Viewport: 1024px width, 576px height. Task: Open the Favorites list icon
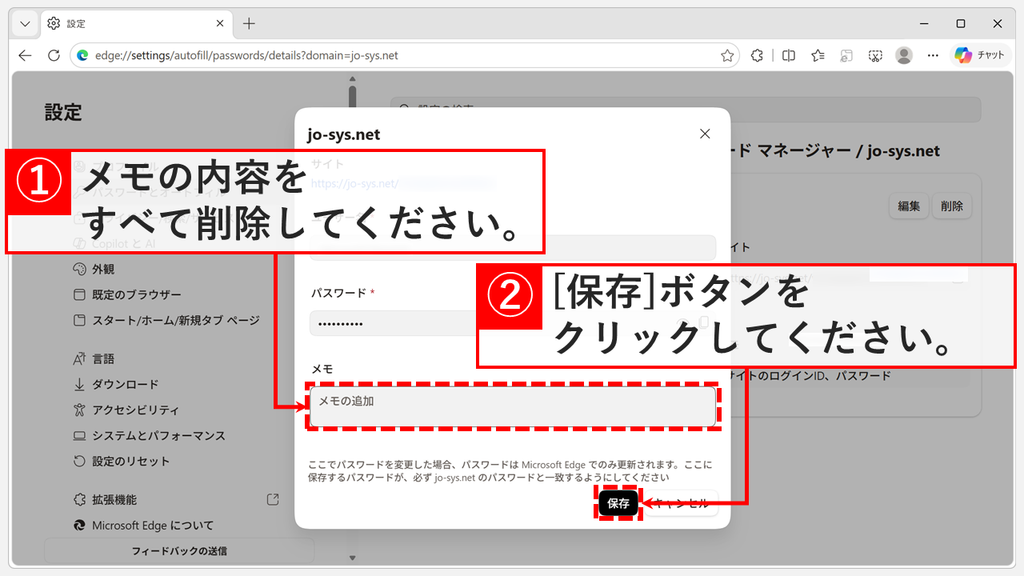click(818, 56)
